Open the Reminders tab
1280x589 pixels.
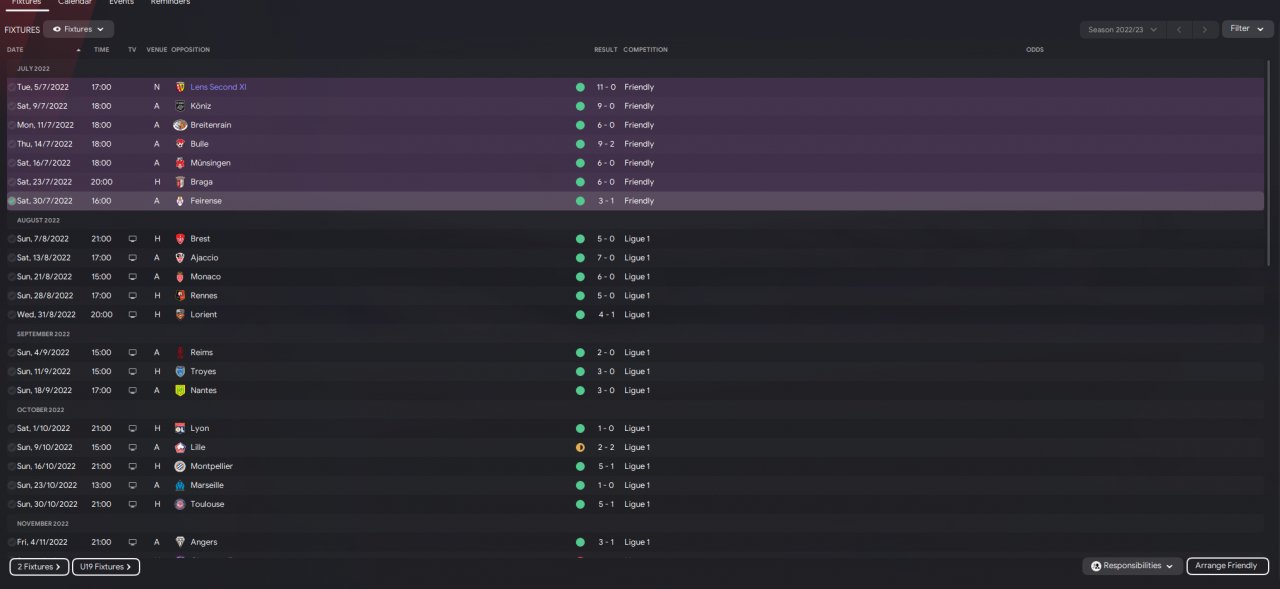[170, 3]
